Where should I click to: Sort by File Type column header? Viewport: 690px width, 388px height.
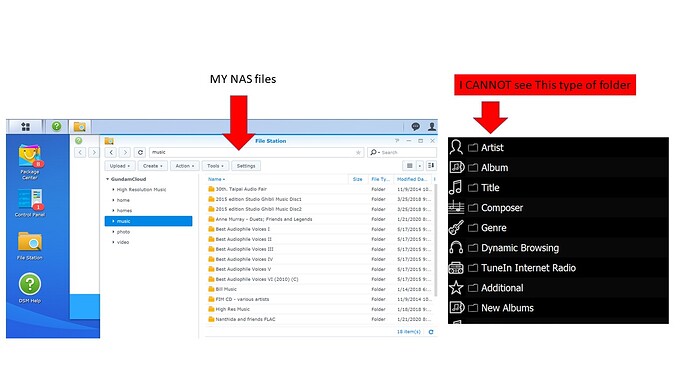[380, 179]
